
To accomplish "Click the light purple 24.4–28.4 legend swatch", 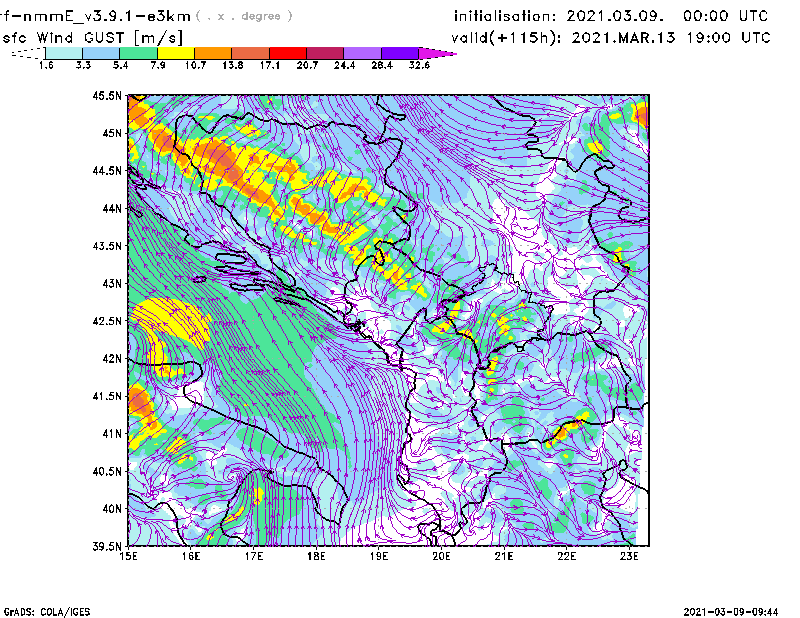I will (x=363, y=53).
